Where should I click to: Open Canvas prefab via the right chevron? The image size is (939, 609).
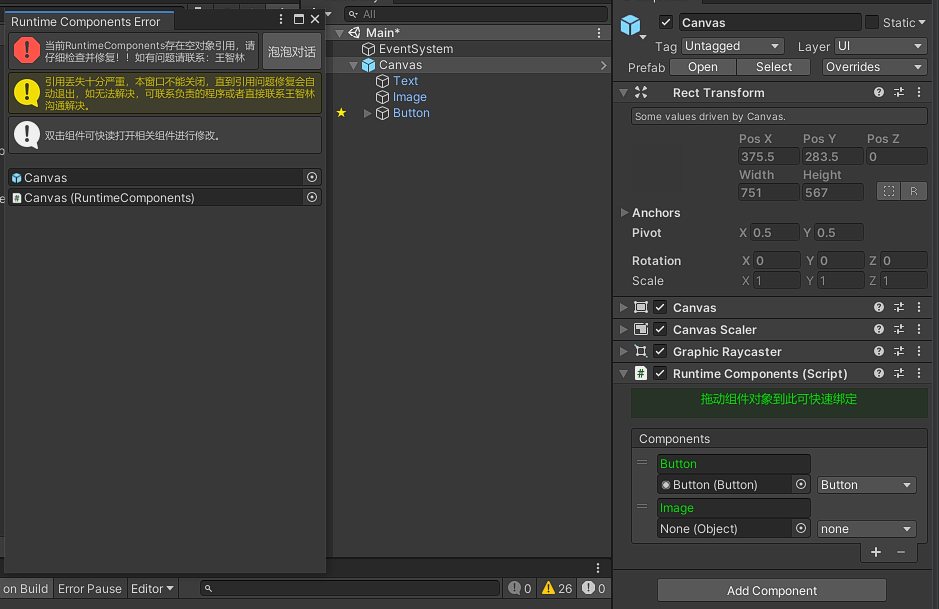[x=603, y=65]
